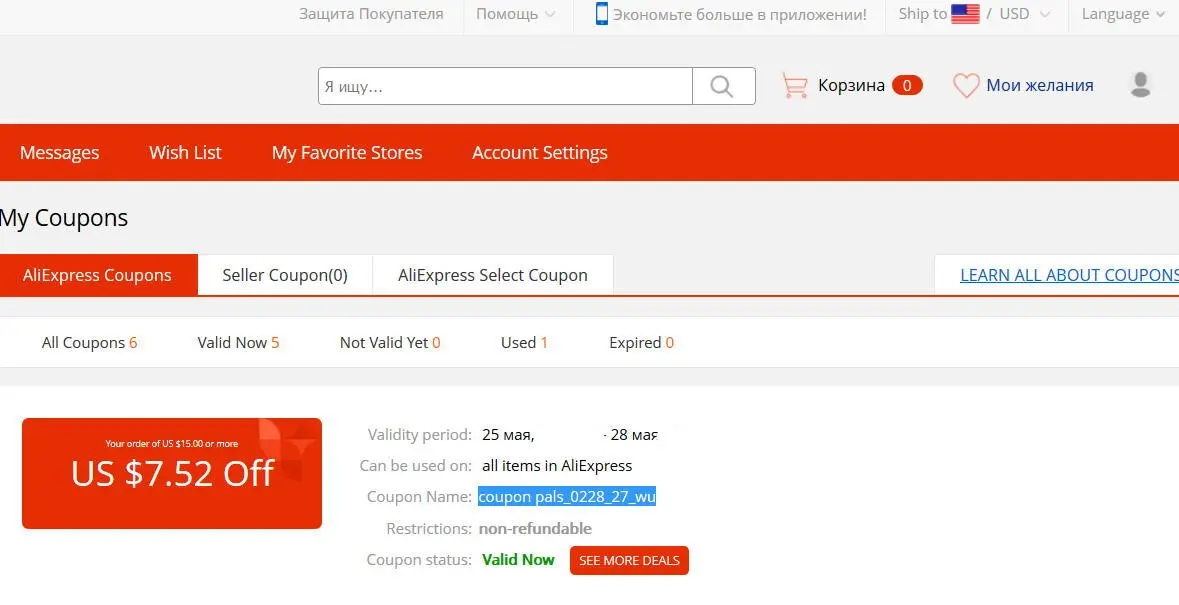This screenshot has height=605, width=1179.
Task: Filter by Used 1 coupons
Action: 524,343
